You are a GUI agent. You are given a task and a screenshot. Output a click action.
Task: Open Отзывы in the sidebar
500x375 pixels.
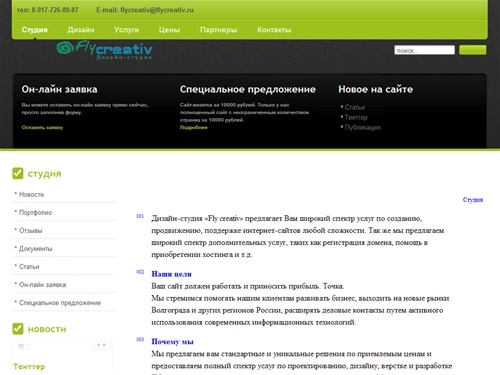30,231
